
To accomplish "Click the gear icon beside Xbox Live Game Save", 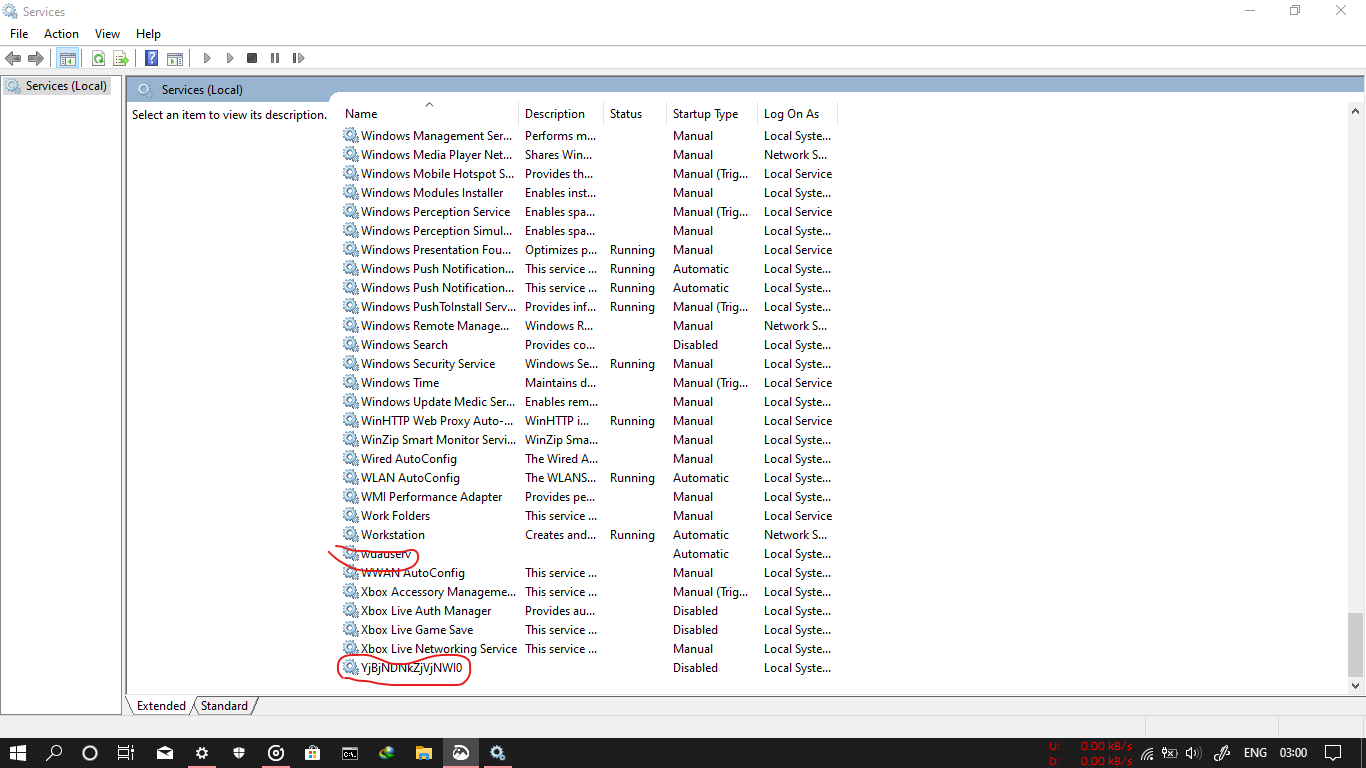I will 350,630.
